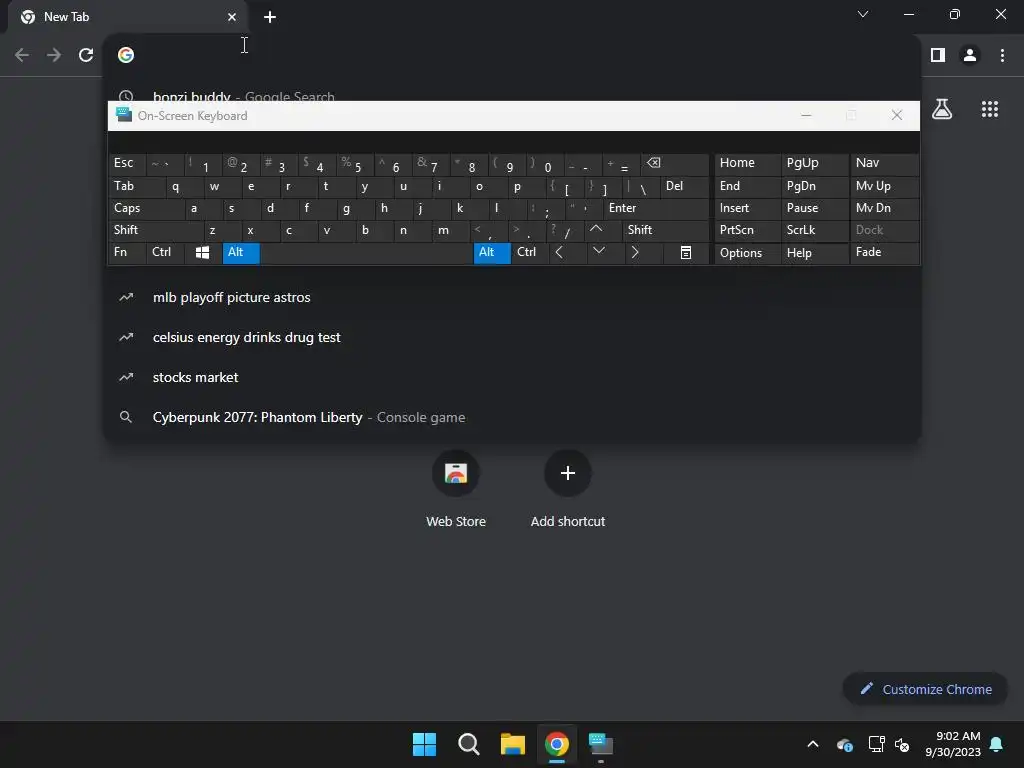The height and width of the screenshot is (768, 1024).
Task: Open notification bell in taskbar
Action: coord(997,744)
